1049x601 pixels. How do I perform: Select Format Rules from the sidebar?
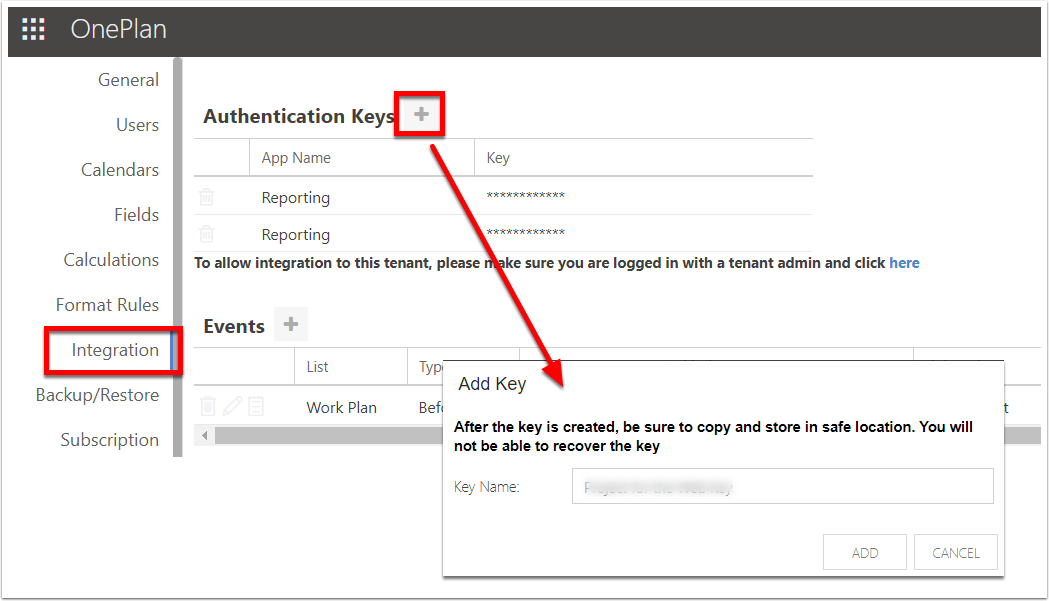point(108,304)
